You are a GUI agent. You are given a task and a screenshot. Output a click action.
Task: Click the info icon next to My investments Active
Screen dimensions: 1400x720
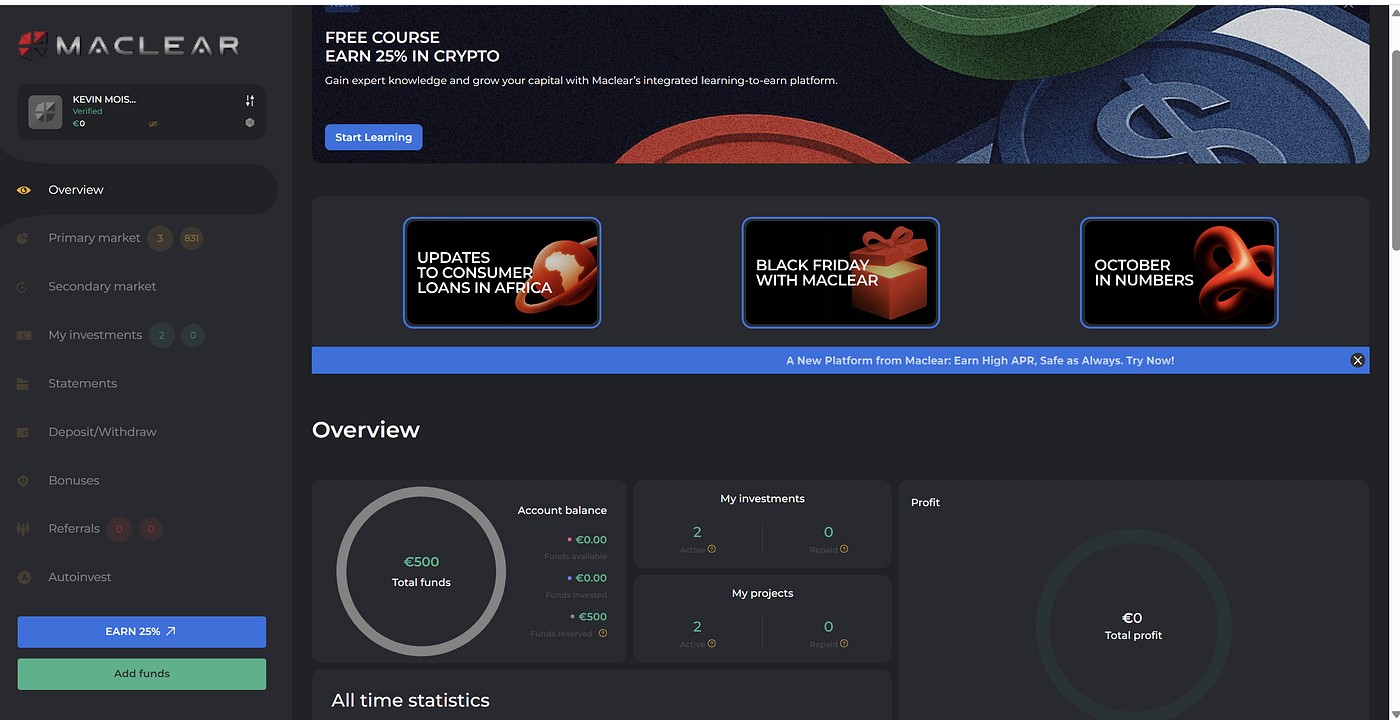tap(712, 549)
